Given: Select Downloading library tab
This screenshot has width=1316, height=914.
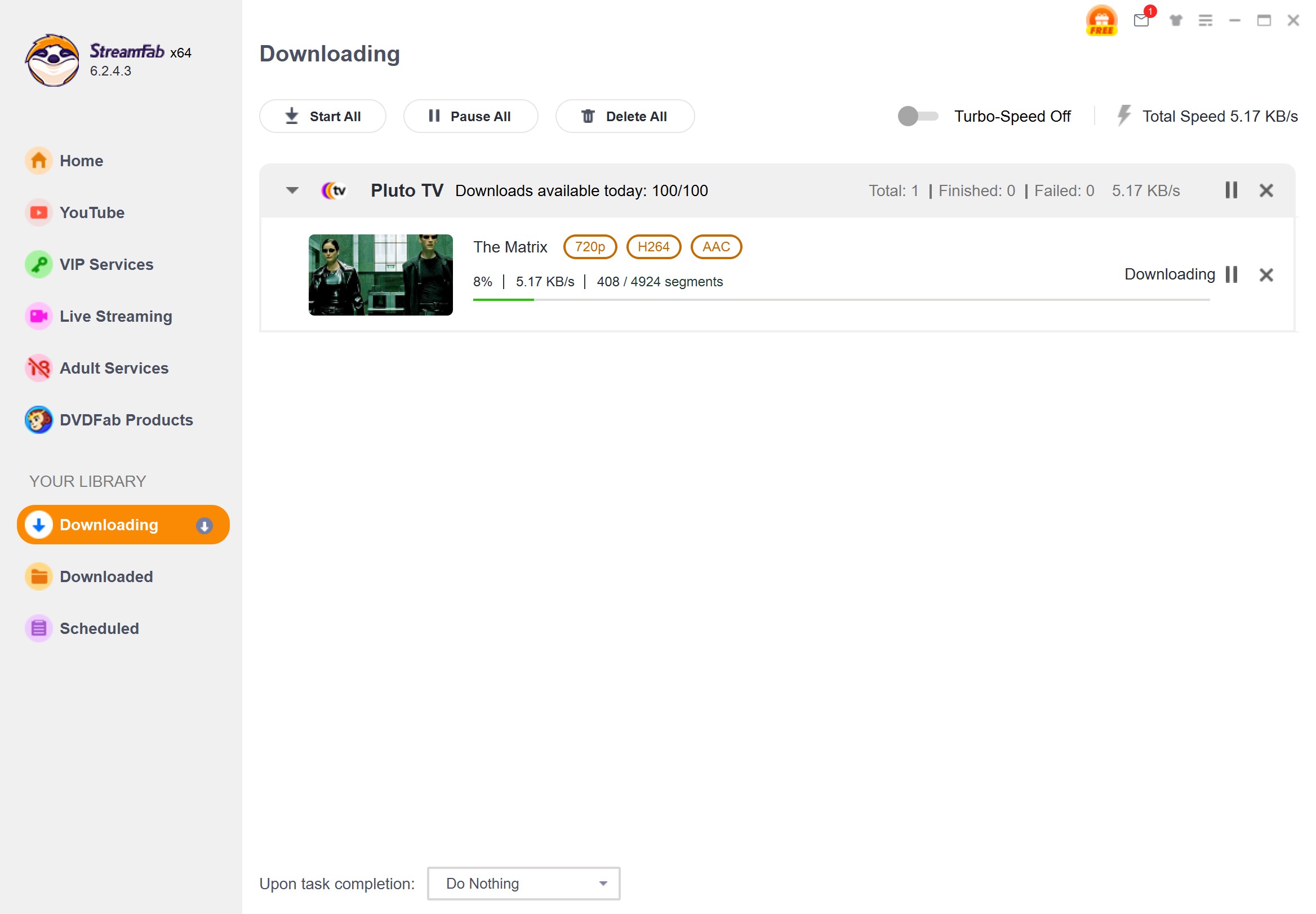Looking at the screenshot, I should [123, 525].
